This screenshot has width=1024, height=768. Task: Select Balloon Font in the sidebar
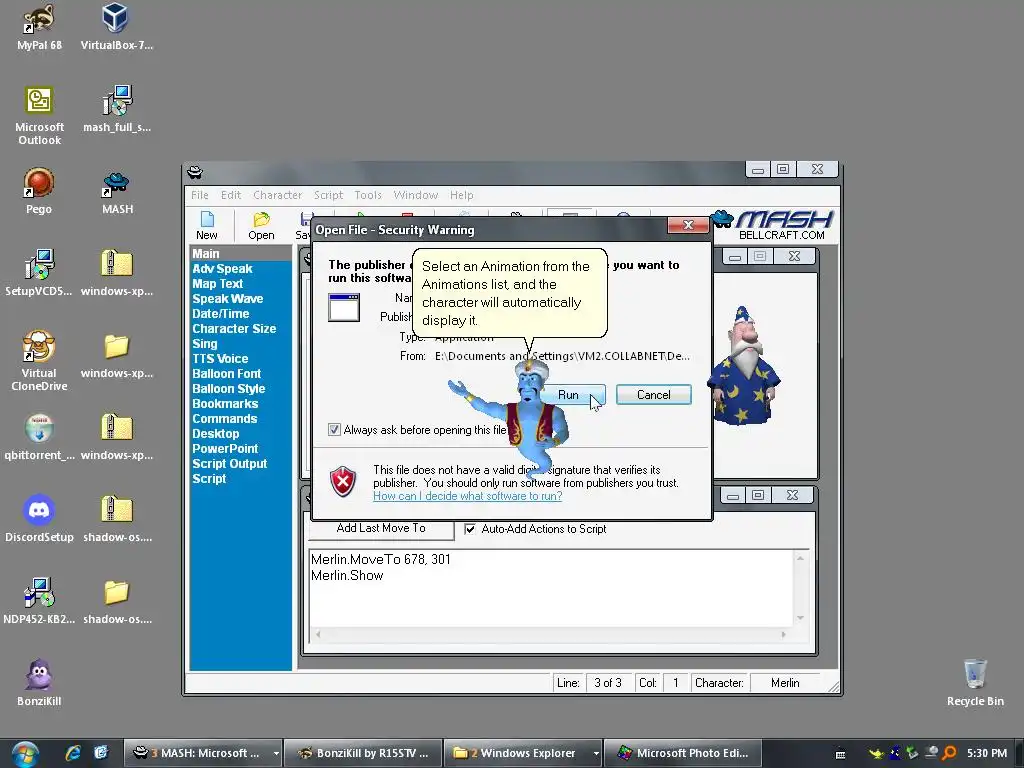point(227,374)
